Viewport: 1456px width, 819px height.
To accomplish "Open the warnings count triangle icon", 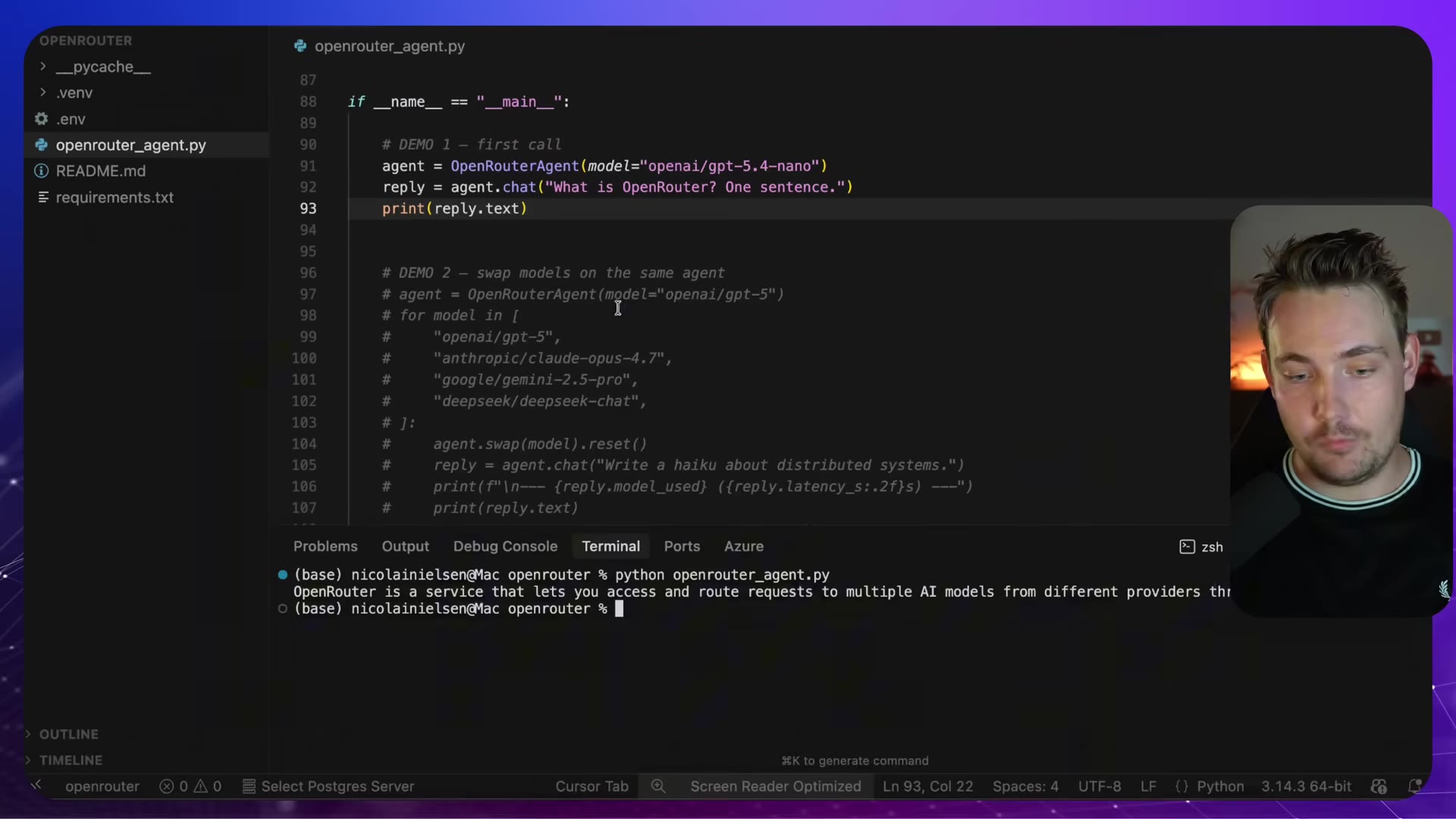I will click(200, 786).
